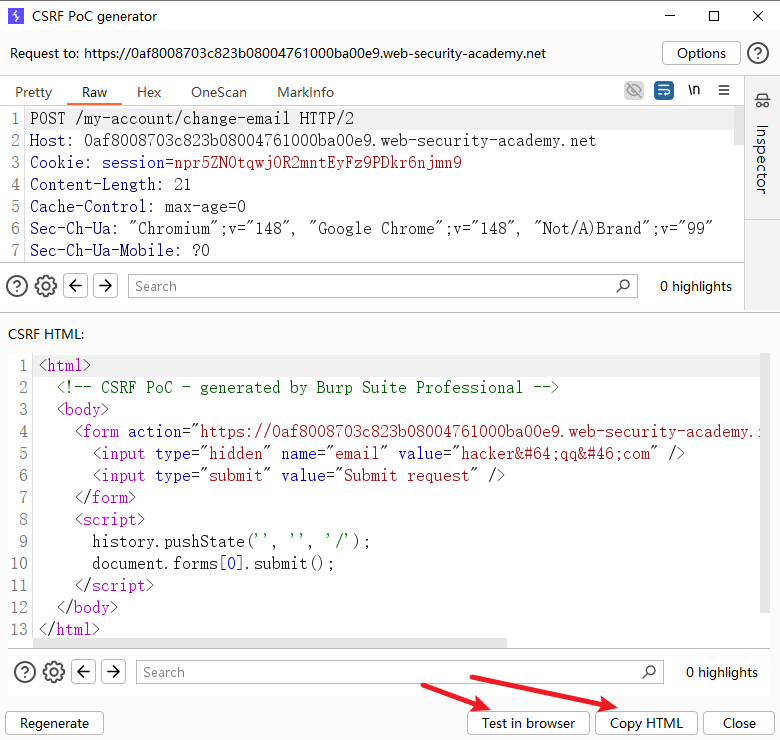Open the Options button

[x=701, y=53]
